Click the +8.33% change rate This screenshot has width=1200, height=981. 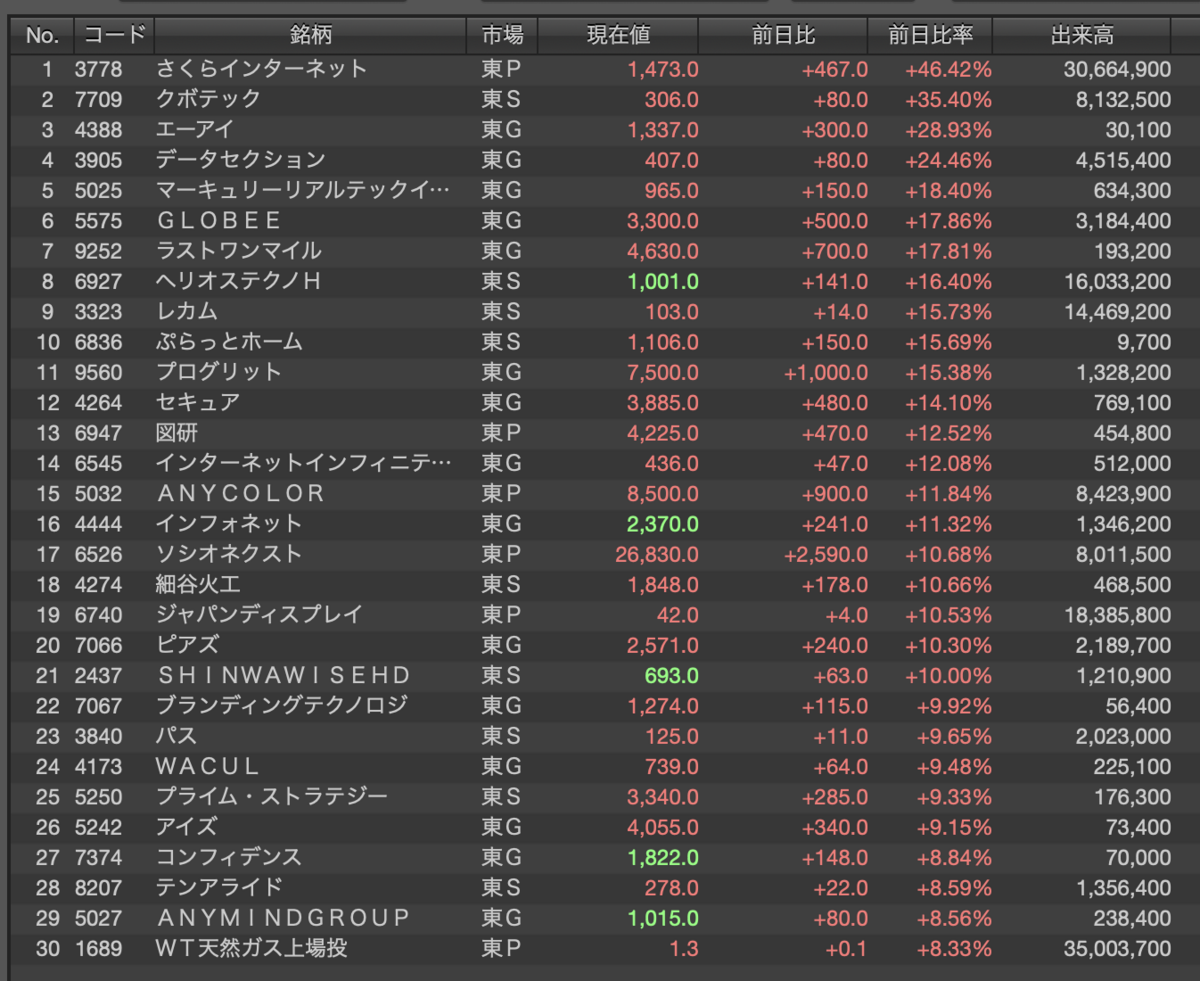pyautogui.click(x=954, y=948)
